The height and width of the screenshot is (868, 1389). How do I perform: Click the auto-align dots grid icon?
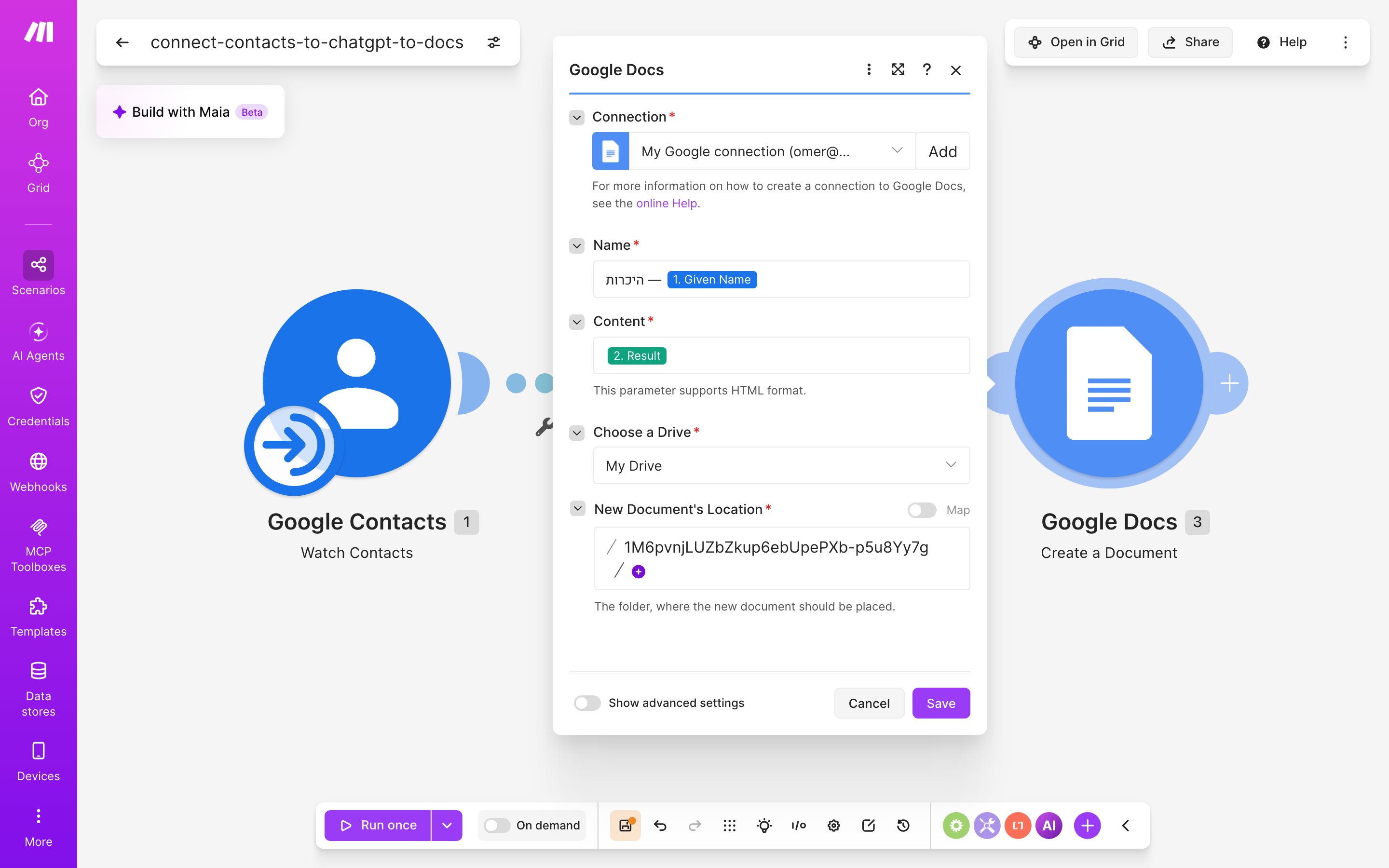730,826
